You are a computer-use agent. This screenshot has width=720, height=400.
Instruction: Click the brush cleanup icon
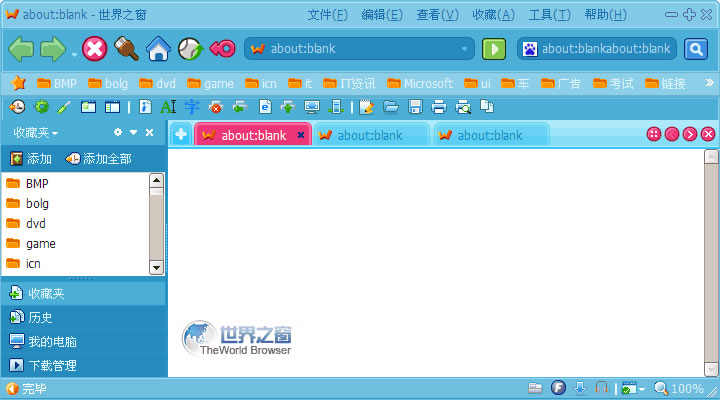pyautogui.click(x=126, y=49)
